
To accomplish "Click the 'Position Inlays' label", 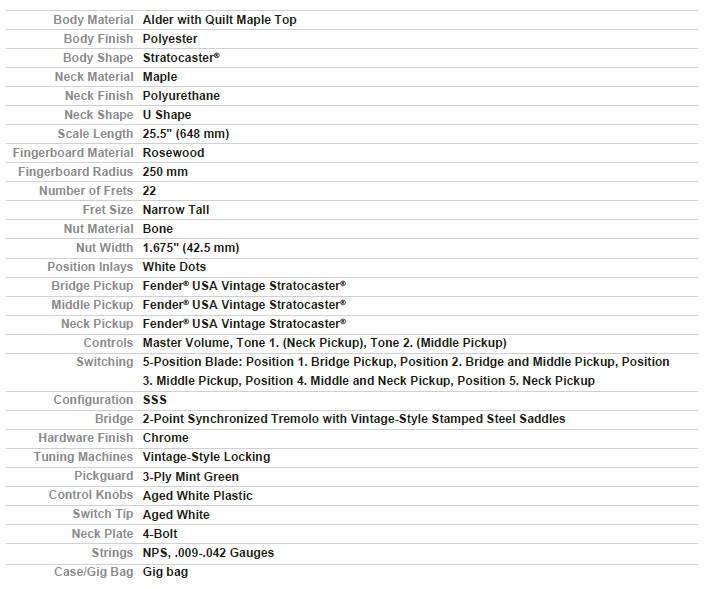I will pos(90,268).
